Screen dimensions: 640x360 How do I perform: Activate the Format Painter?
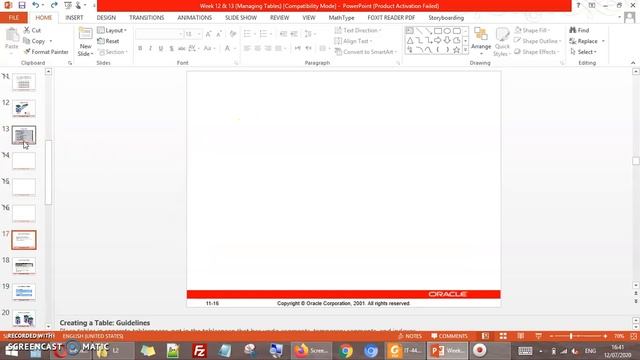pos(46,52)
